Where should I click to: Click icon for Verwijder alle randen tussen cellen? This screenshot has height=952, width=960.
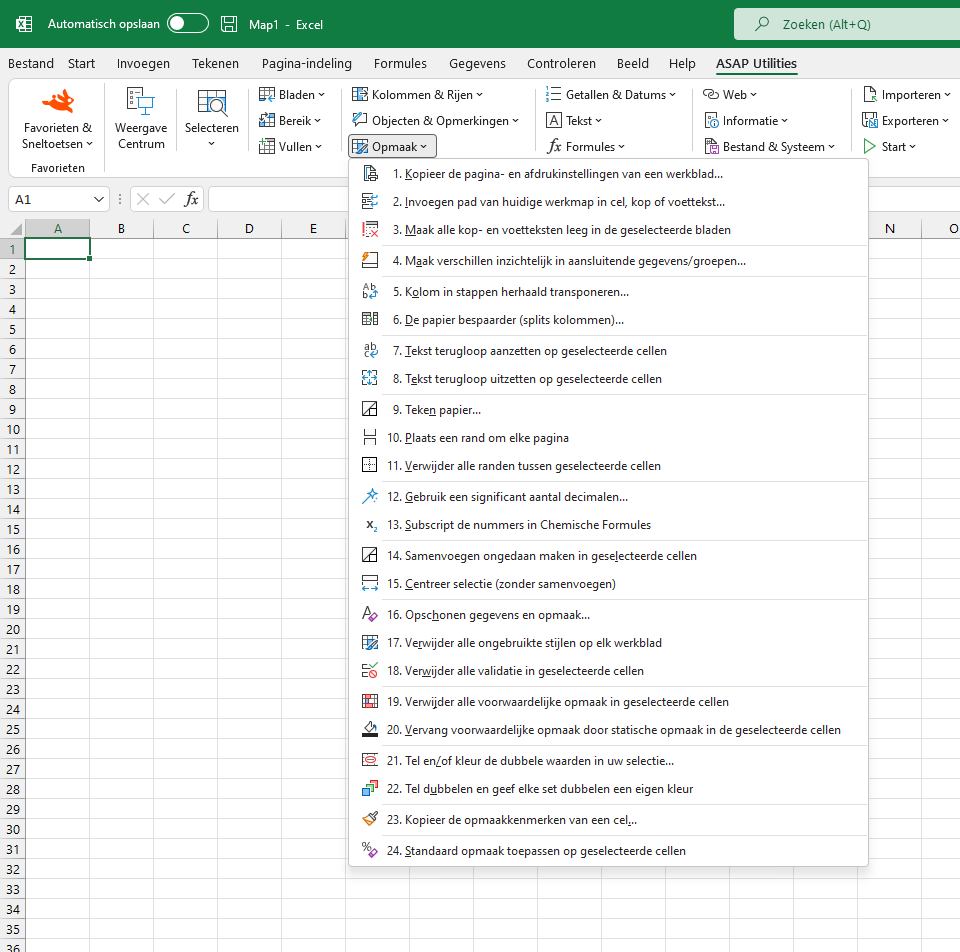(x=370, y=465)
